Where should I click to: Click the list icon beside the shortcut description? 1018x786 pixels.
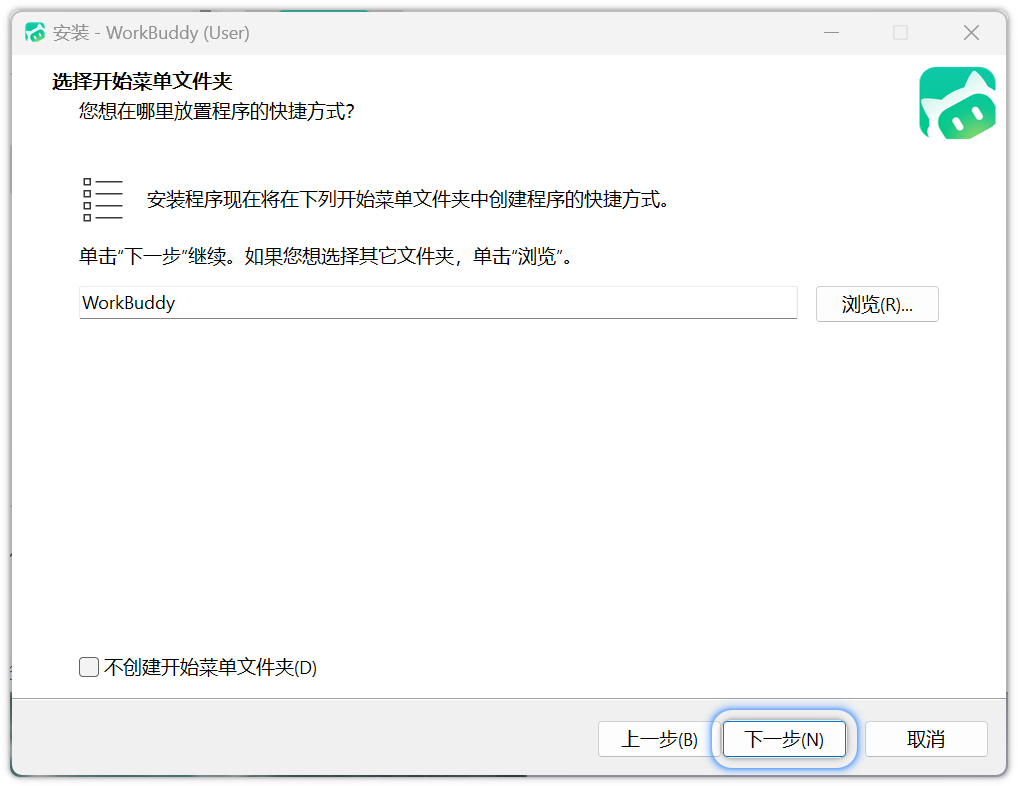pos(102,199)
